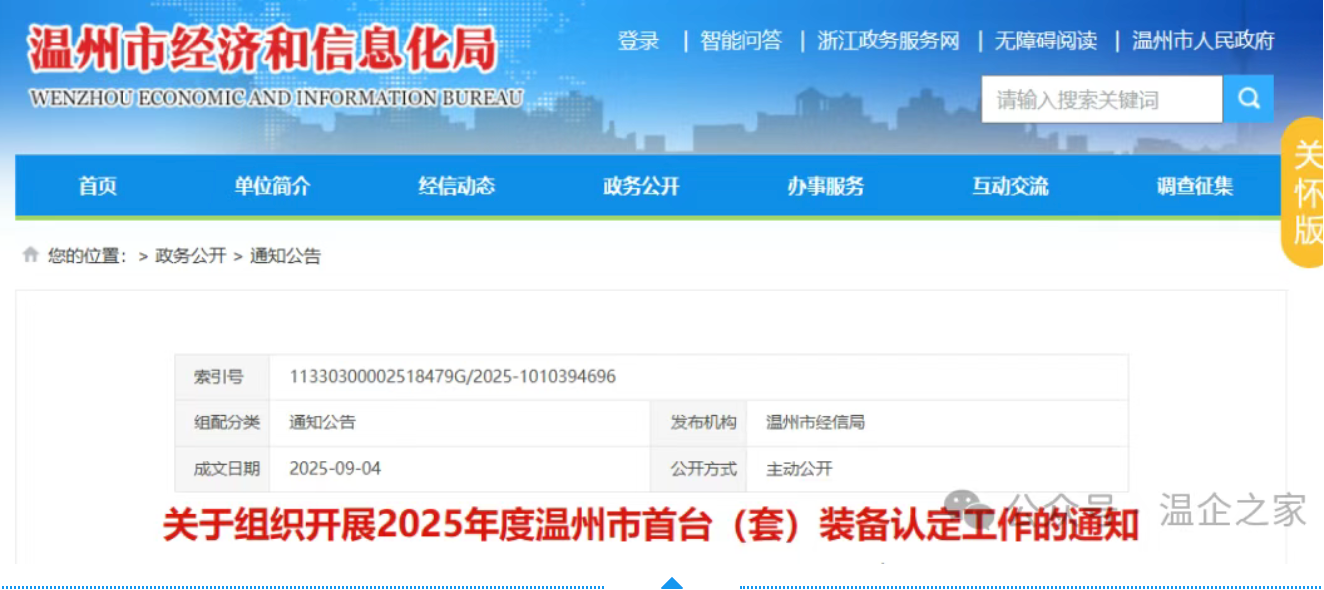Type in the 请输入搜索关键词 search field
The width and height of the screenshot is (1324, 590).
tap(1101, 99)
